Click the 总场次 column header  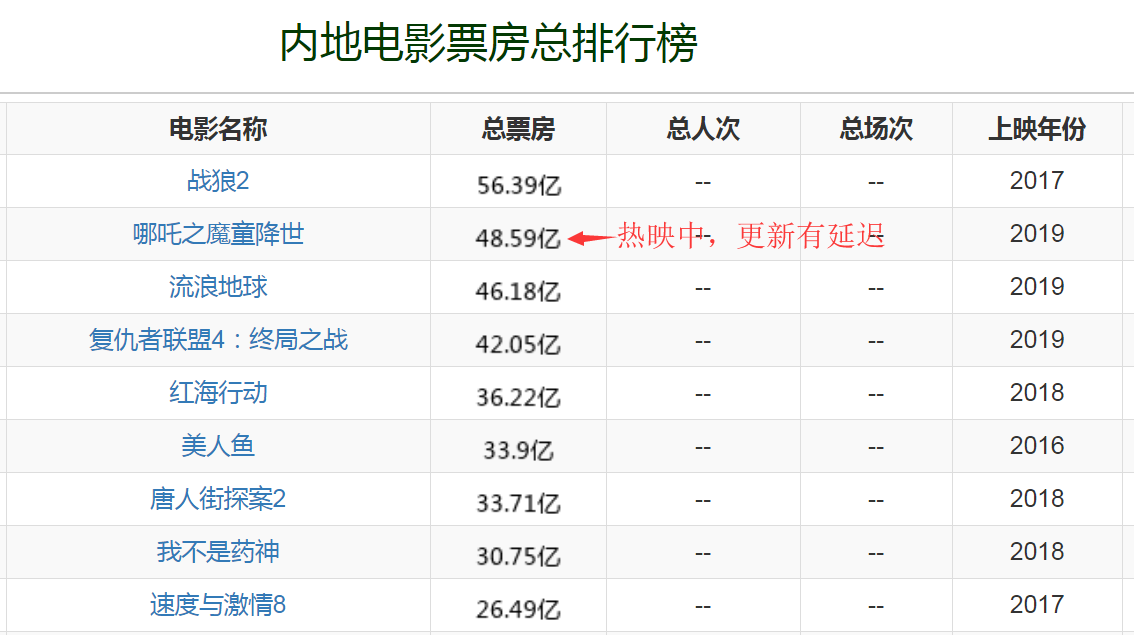tap(876, 129)
